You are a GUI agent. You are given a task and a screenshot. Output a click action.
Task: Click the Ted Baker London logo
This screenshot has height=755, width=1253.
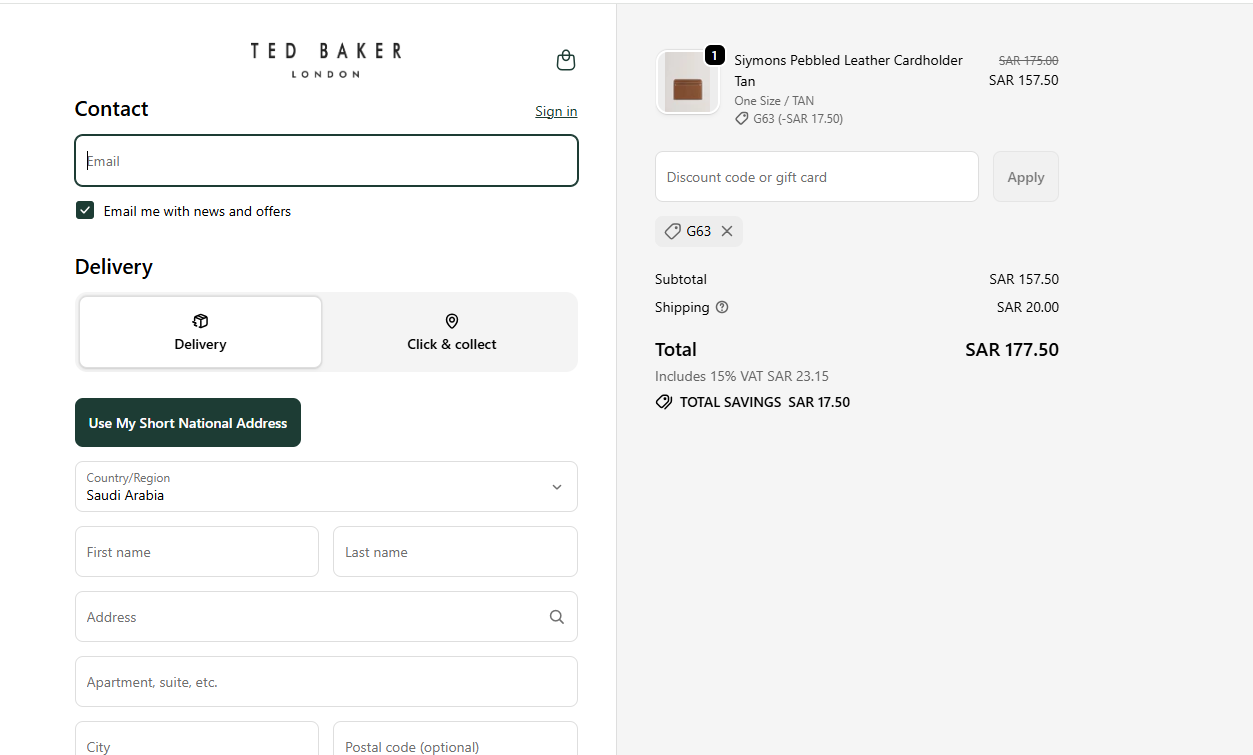[x=326, y=60]
